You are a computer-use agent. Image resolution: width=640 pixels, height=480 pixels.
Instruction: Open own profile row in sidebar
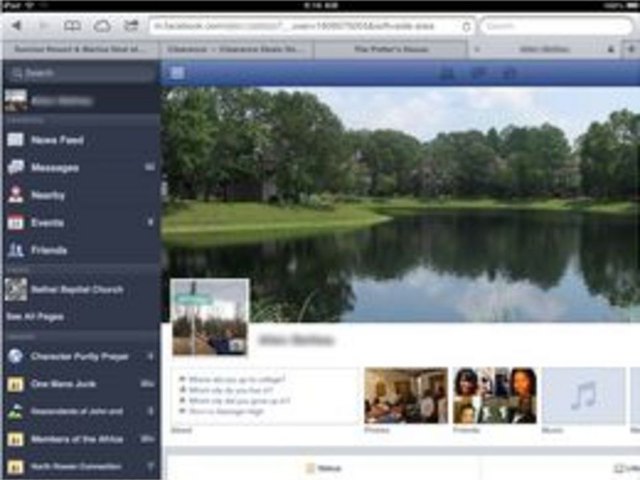click(x=81, y=100)
